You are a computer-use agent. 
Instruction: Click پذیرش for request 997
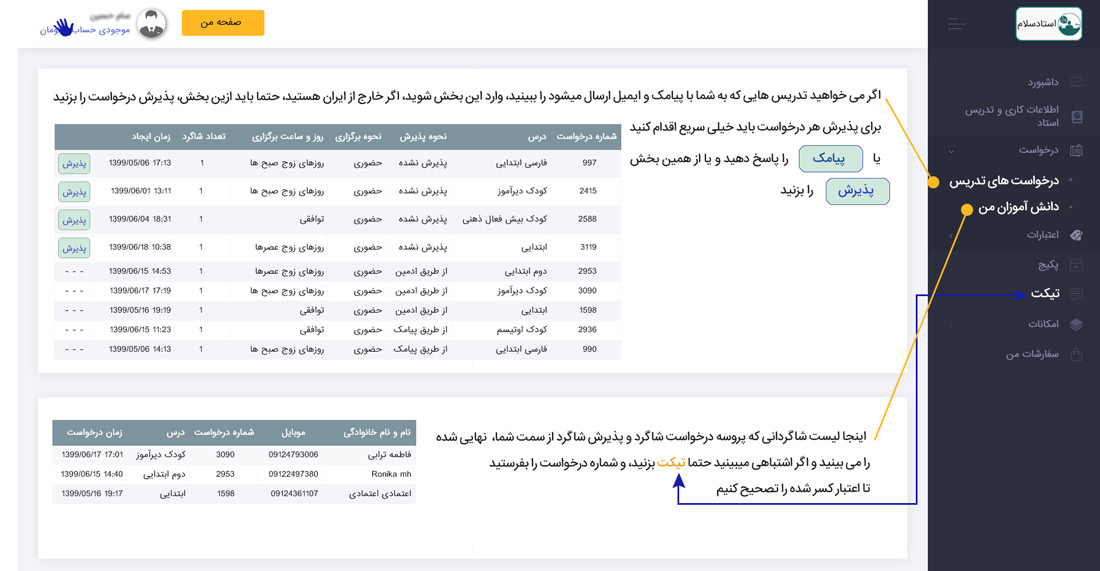pos(74,163)
